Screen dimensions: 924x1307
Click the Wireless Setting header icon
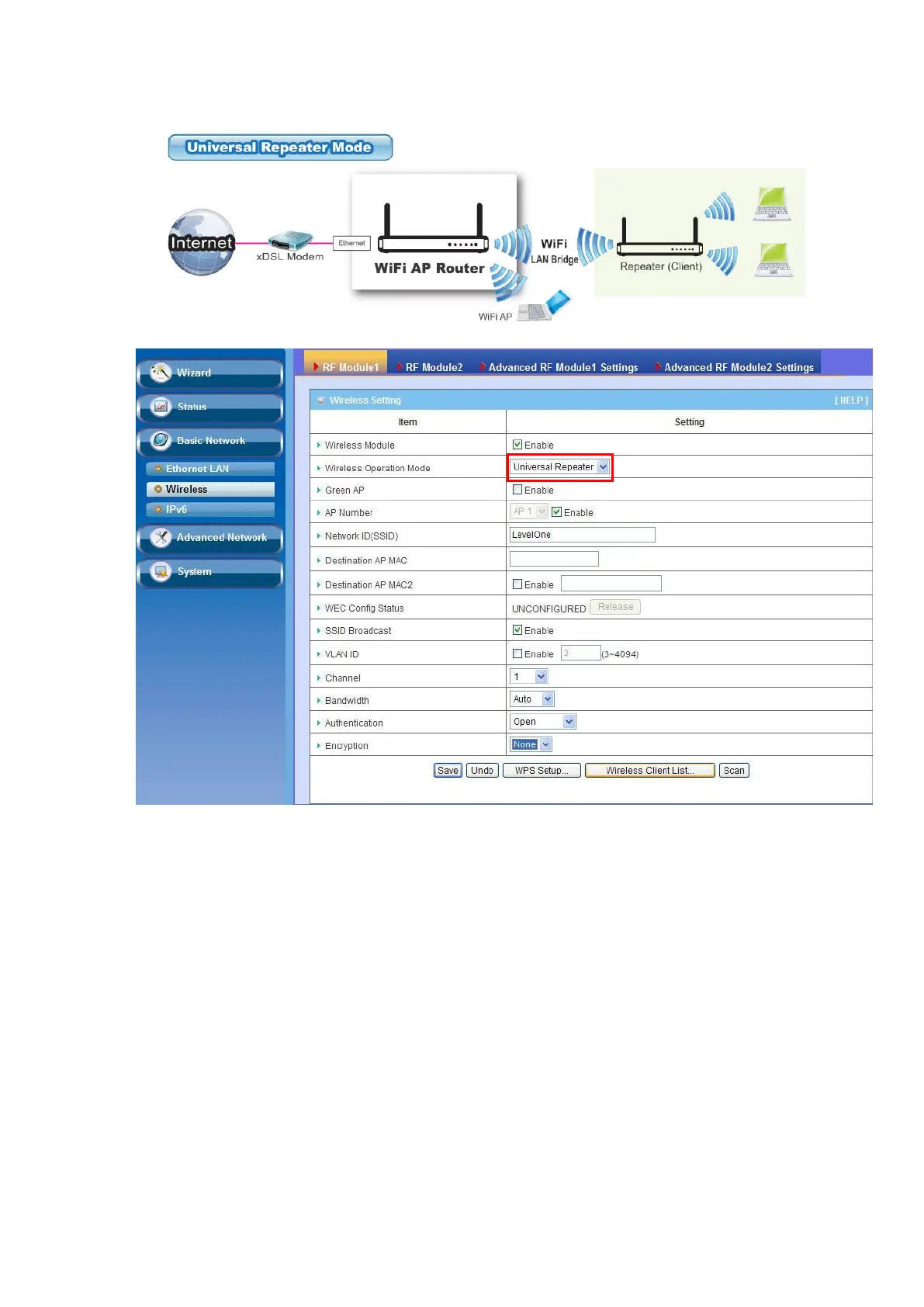[320, 400]
